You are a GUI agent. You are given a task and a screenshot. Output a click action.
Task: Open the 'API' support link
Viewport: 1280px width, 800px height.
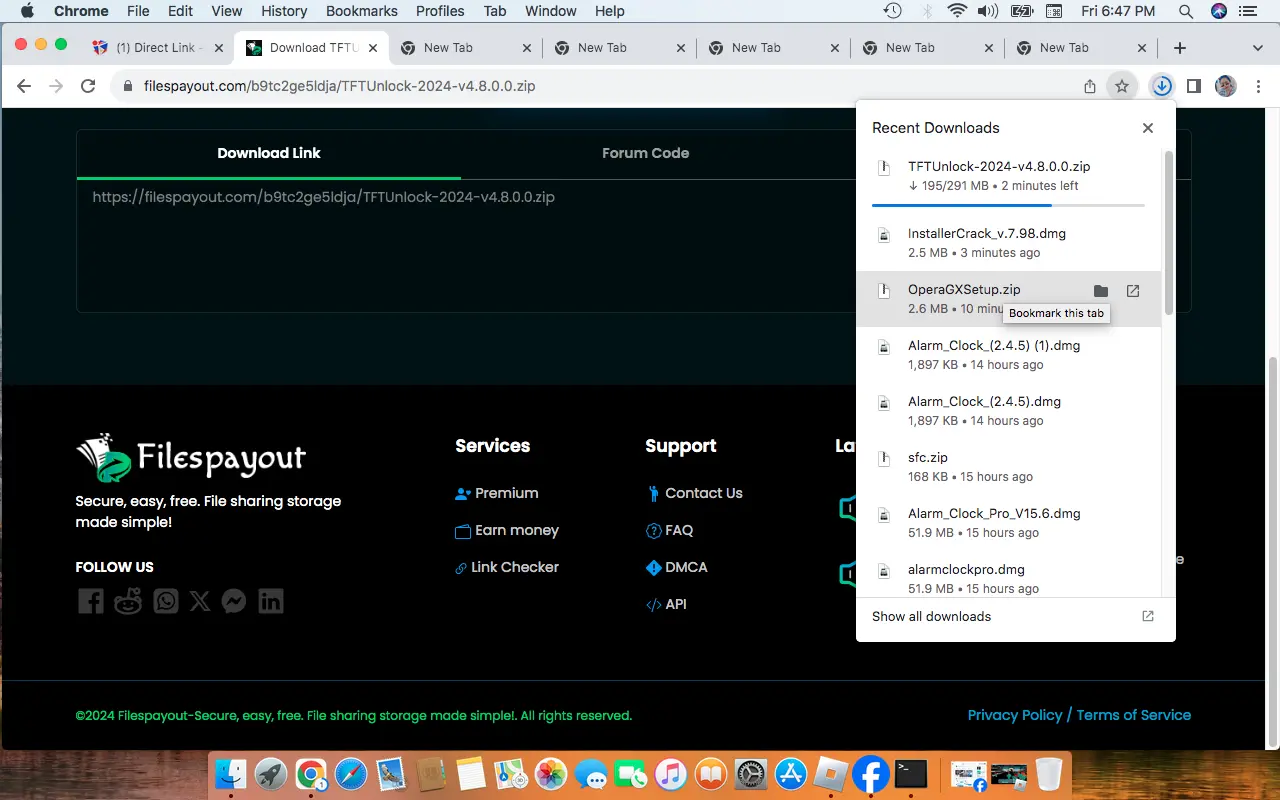tap(666, 604)
